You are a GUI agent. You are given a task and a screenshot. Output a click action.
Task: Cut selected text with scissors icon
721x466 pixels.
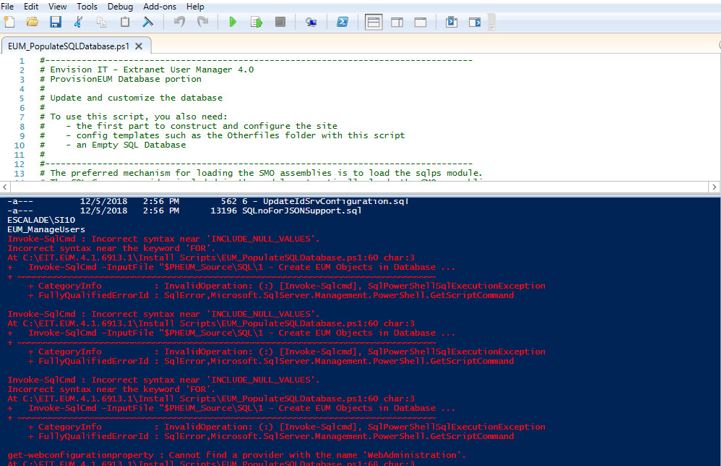[79, 22]
